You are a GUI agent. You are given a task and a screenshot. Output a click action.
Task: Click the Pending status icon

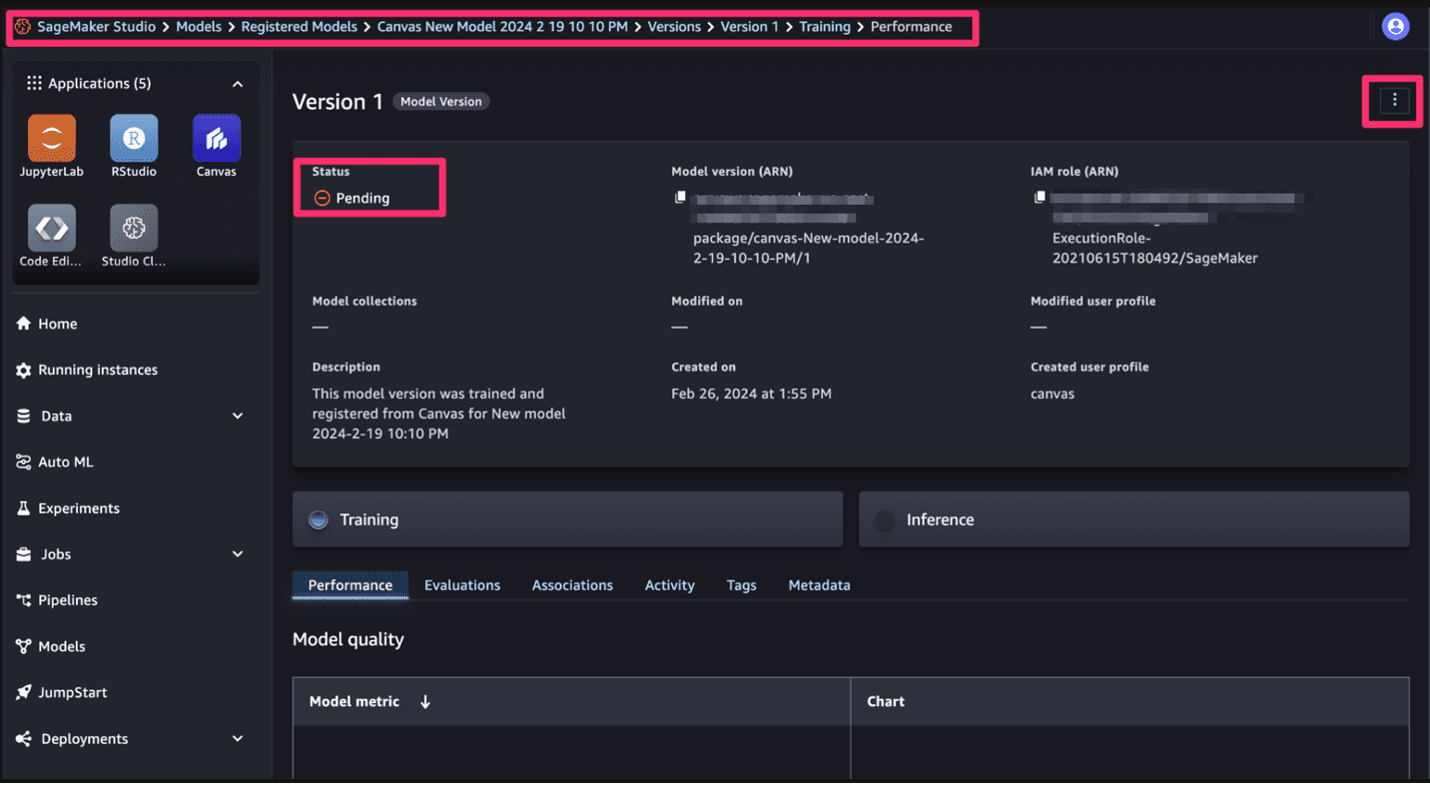[322, 198]
